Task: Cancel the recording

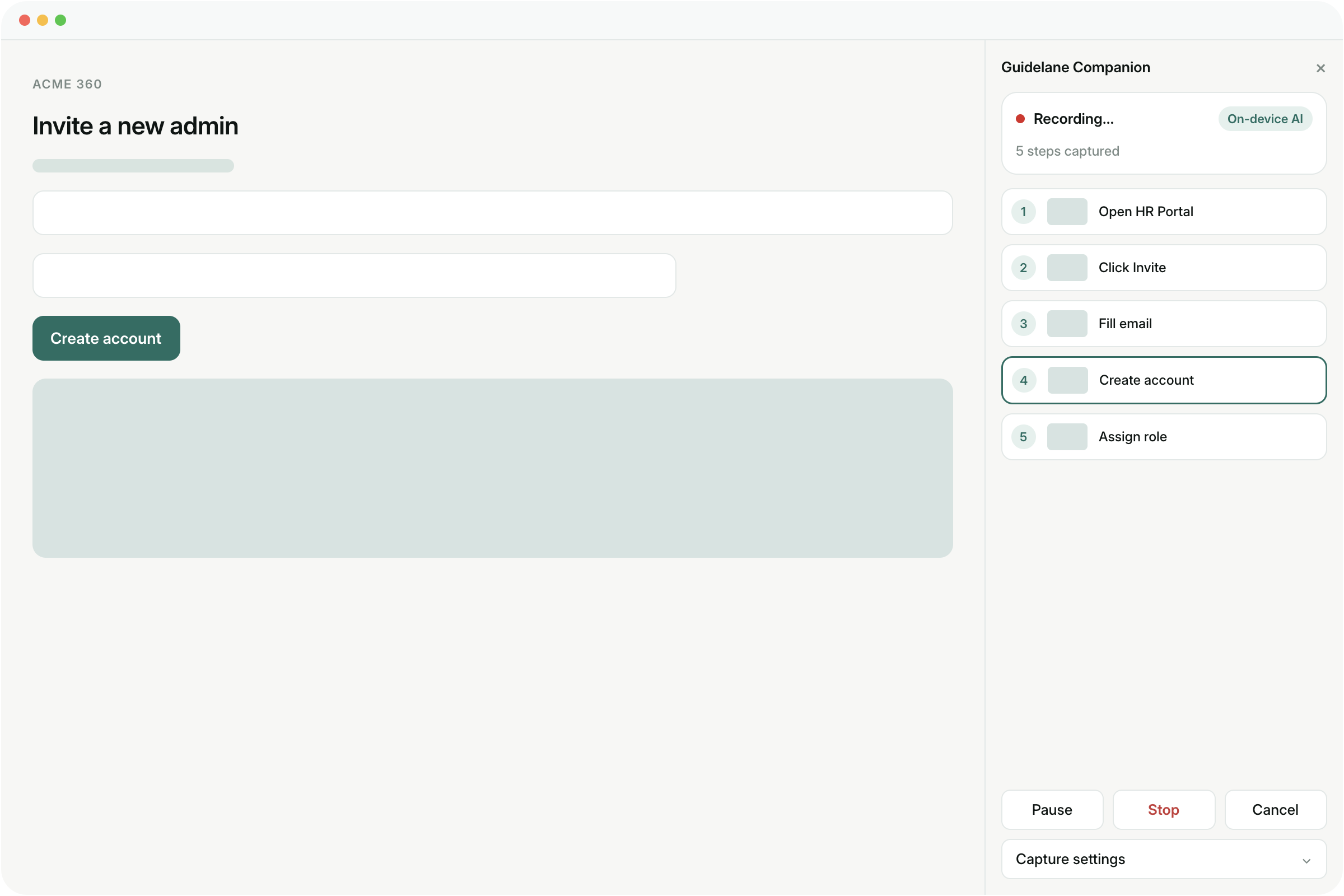Action: pos(1276,810)
